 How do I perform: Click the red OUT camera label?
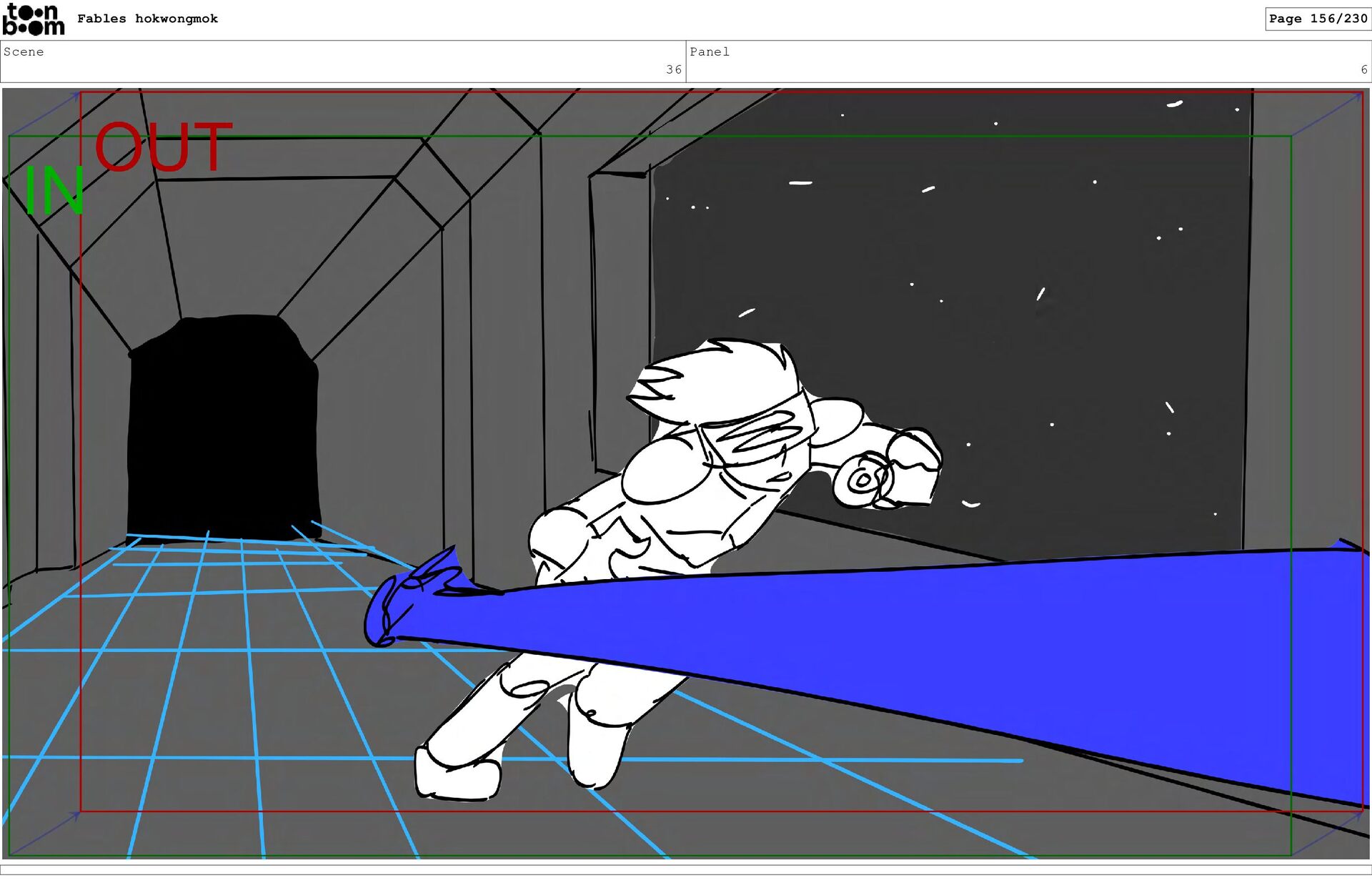coord(164,147)
